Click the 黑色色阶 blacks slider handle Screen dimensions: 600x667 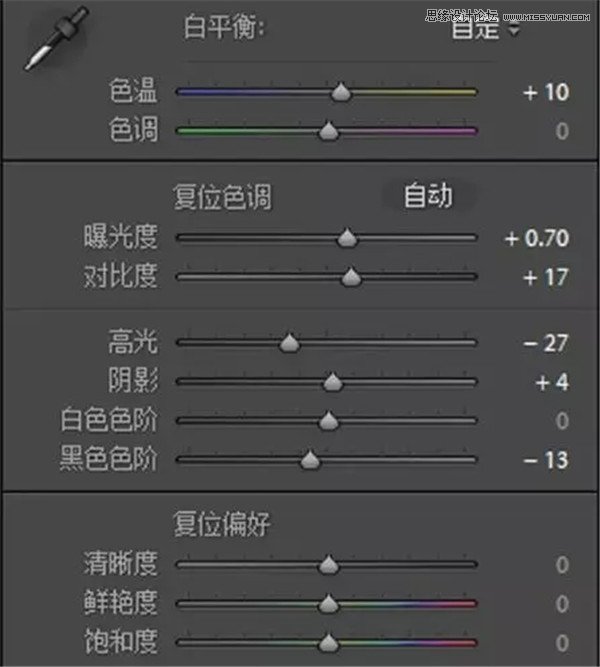[310, 461]
